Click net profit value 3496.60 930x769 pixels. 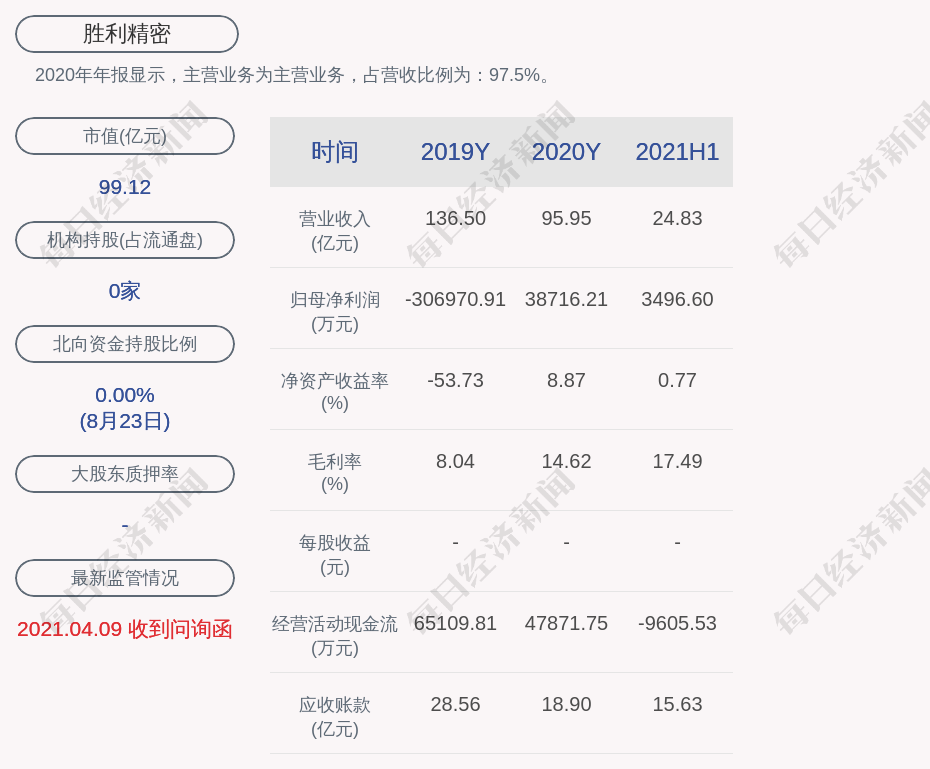click(x=677, y=299)
